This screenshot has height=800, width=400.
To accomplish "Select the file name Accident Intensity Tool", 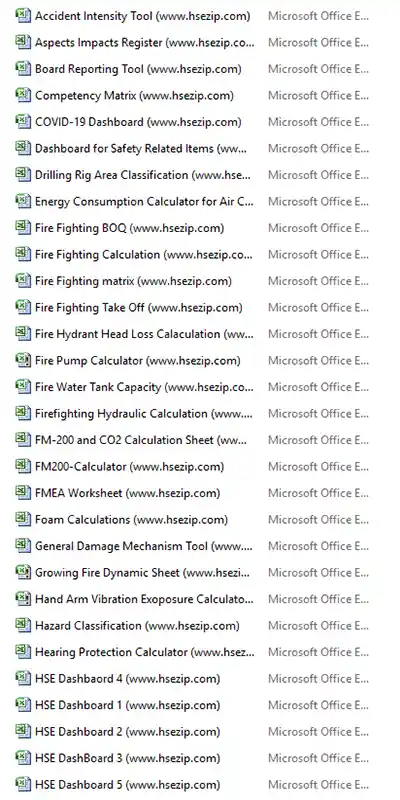I will click(142, 16).
